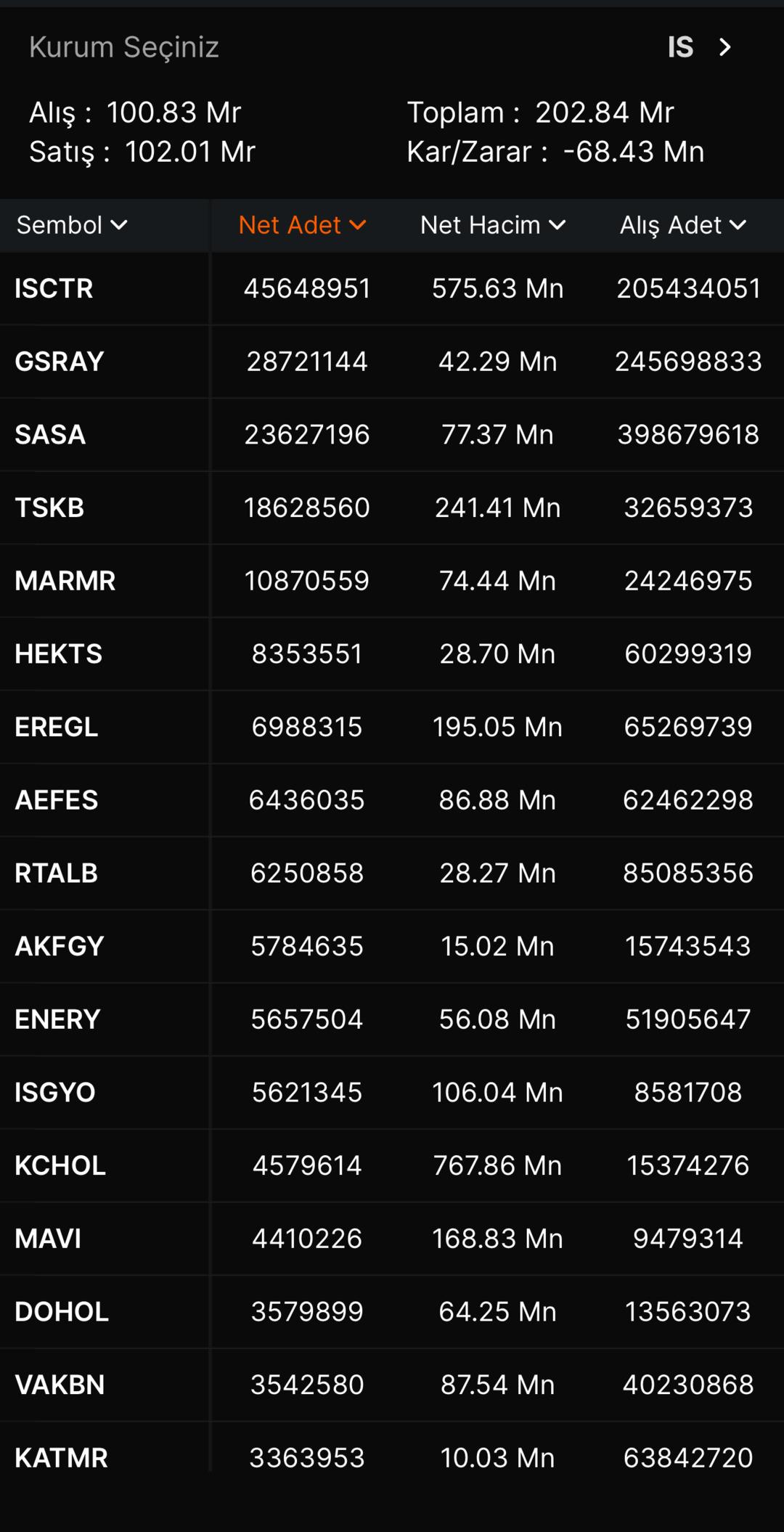Tap the Sembol sort chevron icon
Image resolution: width=784 pixels, height=1532 pixels.
(x=119, y=225)
